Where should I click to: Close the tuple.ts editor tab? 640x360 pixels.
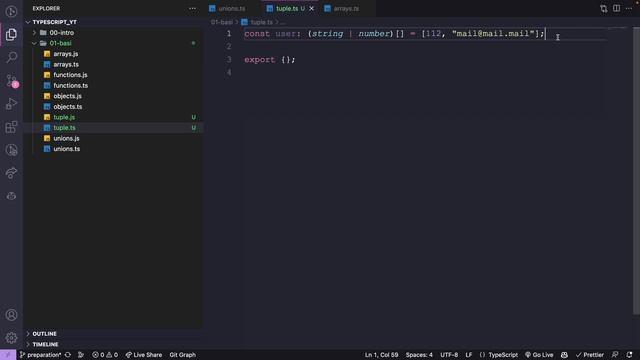click(312, 9)
